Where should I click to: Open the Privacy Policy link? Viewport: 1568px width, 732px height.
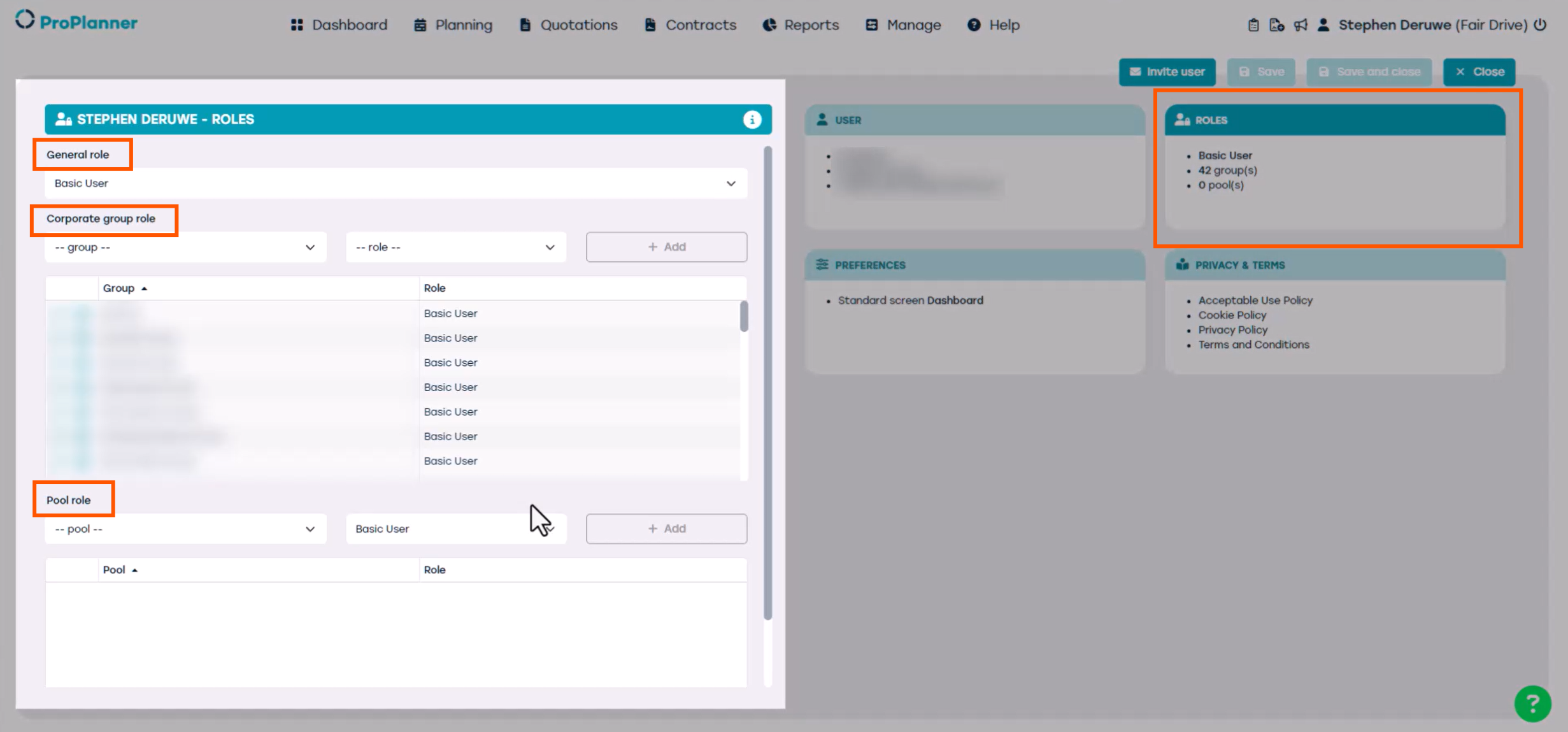[1232, 330]
